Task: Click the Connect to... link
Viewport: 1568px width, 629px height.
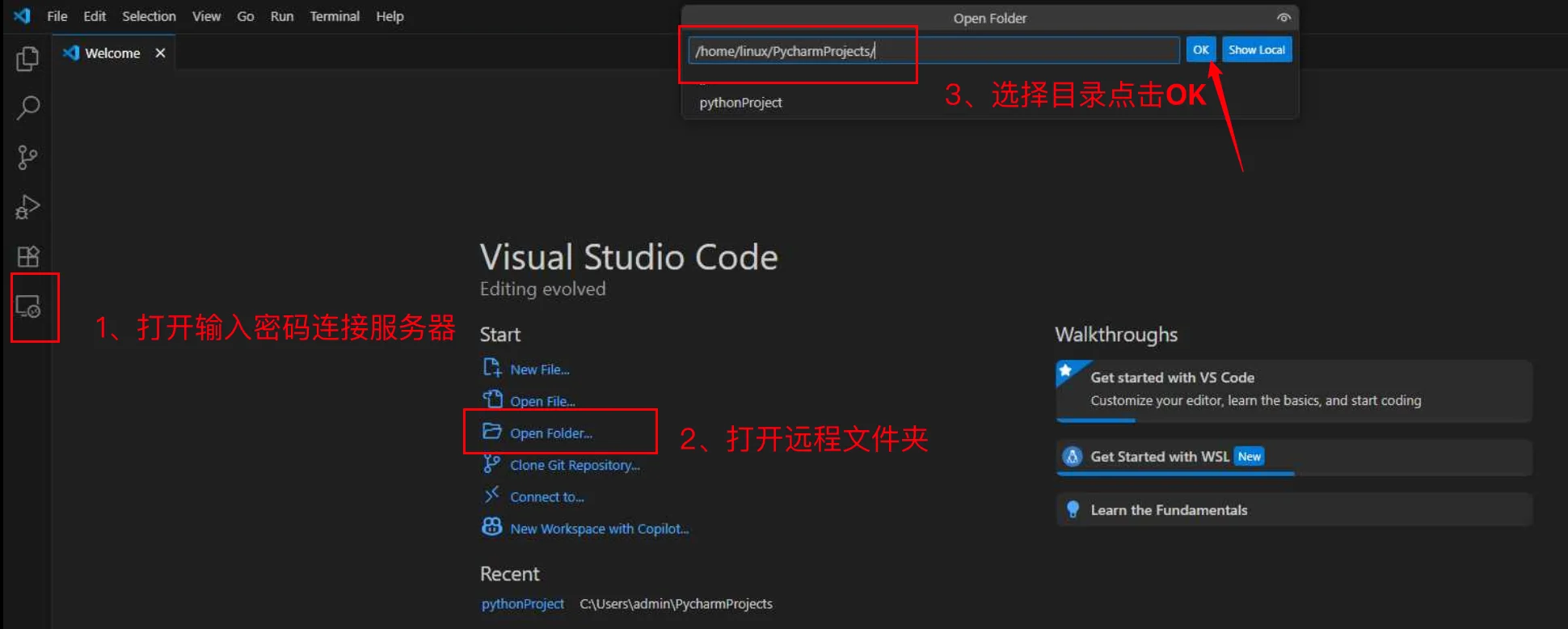Action: coord(547,497)
